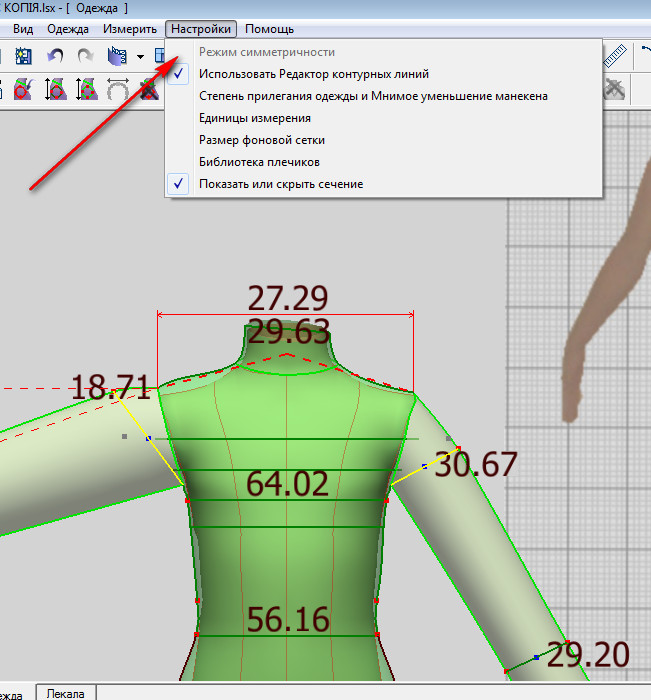
Task: Click the blue framed grid icon near Вид
Action: 24,56
